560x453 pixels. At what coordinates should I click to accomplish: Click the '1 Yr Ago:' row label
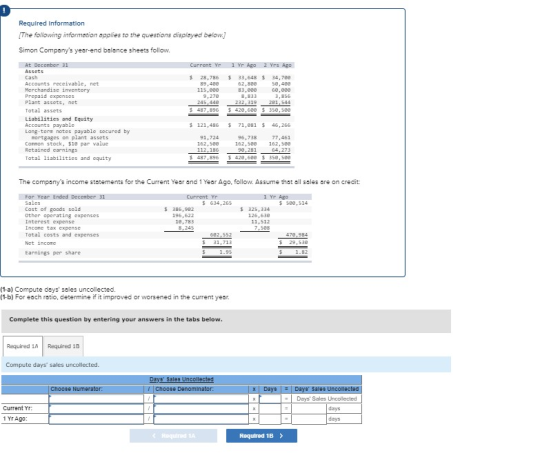(15, 419)
